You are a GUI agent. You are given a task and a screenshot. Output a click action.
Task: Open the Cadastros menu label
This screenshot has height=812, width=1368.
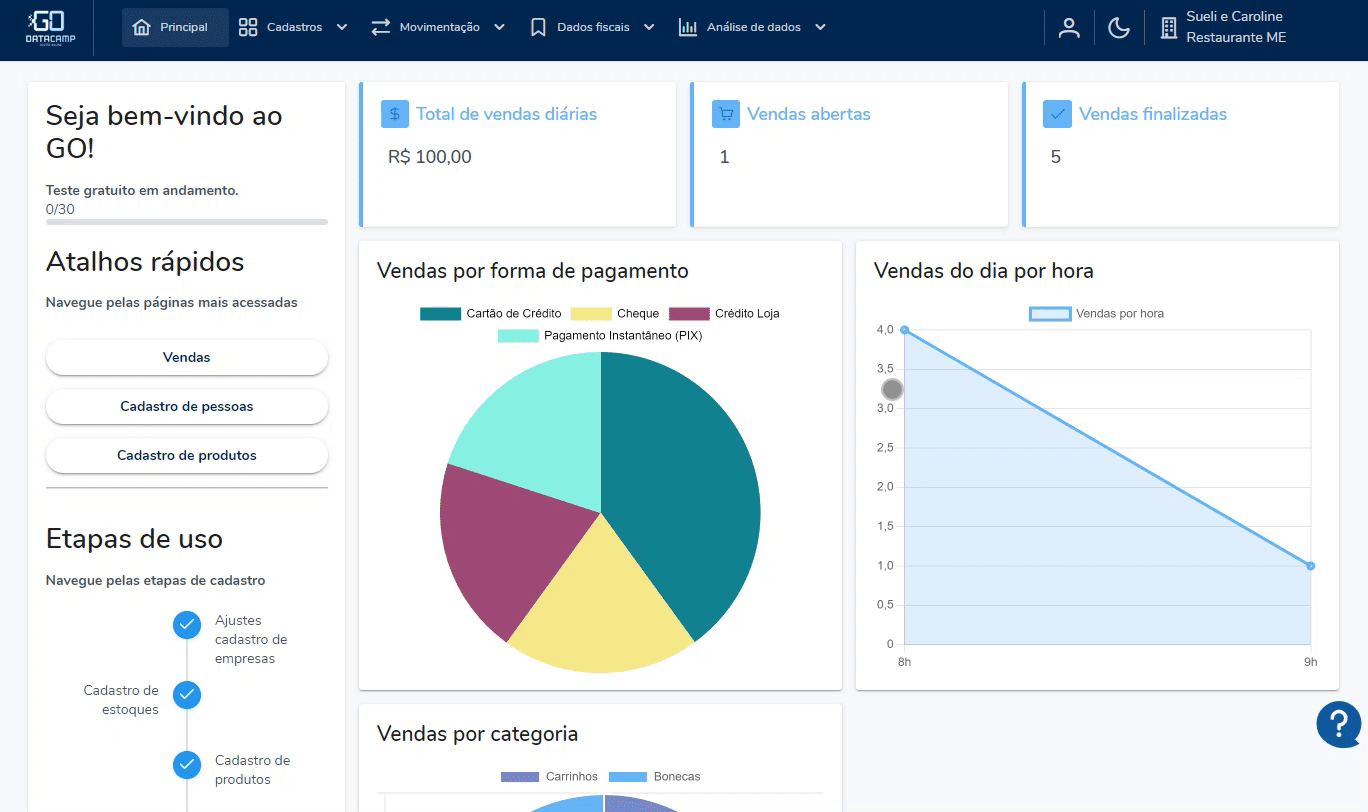(294, 27)
